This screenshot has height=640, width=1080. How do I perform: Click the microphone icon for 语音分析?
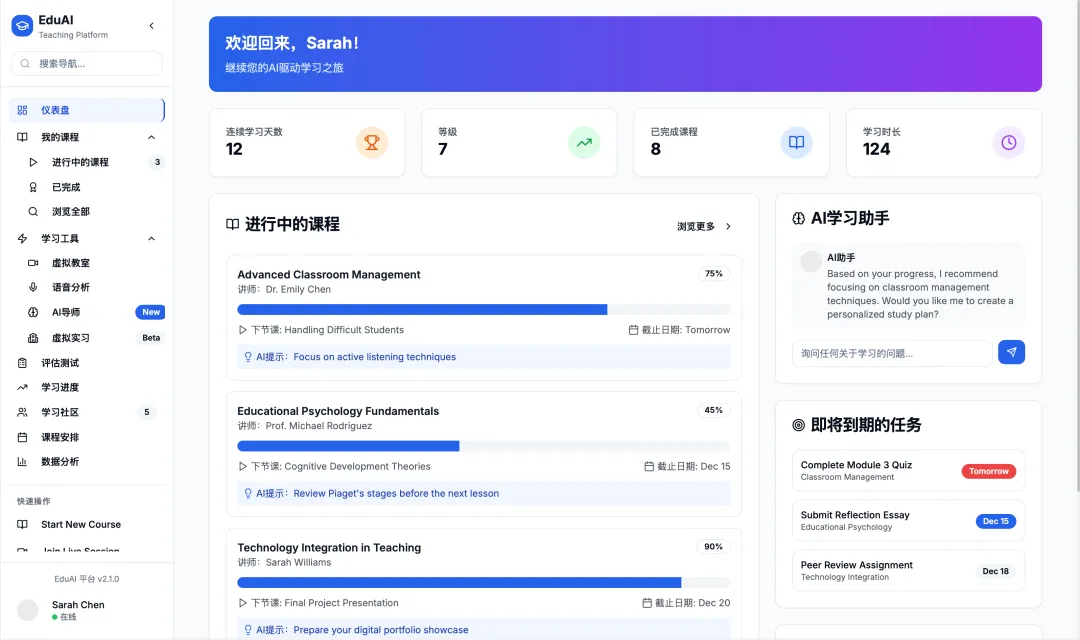point(33,288)
